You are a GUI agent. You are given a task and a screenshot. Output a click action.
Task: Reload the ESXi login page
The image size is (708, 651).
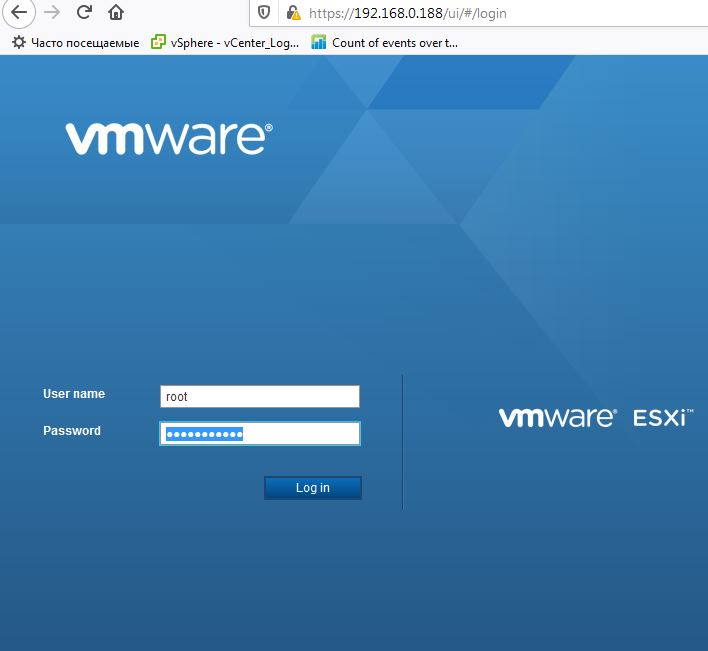[x=84, y=13]
